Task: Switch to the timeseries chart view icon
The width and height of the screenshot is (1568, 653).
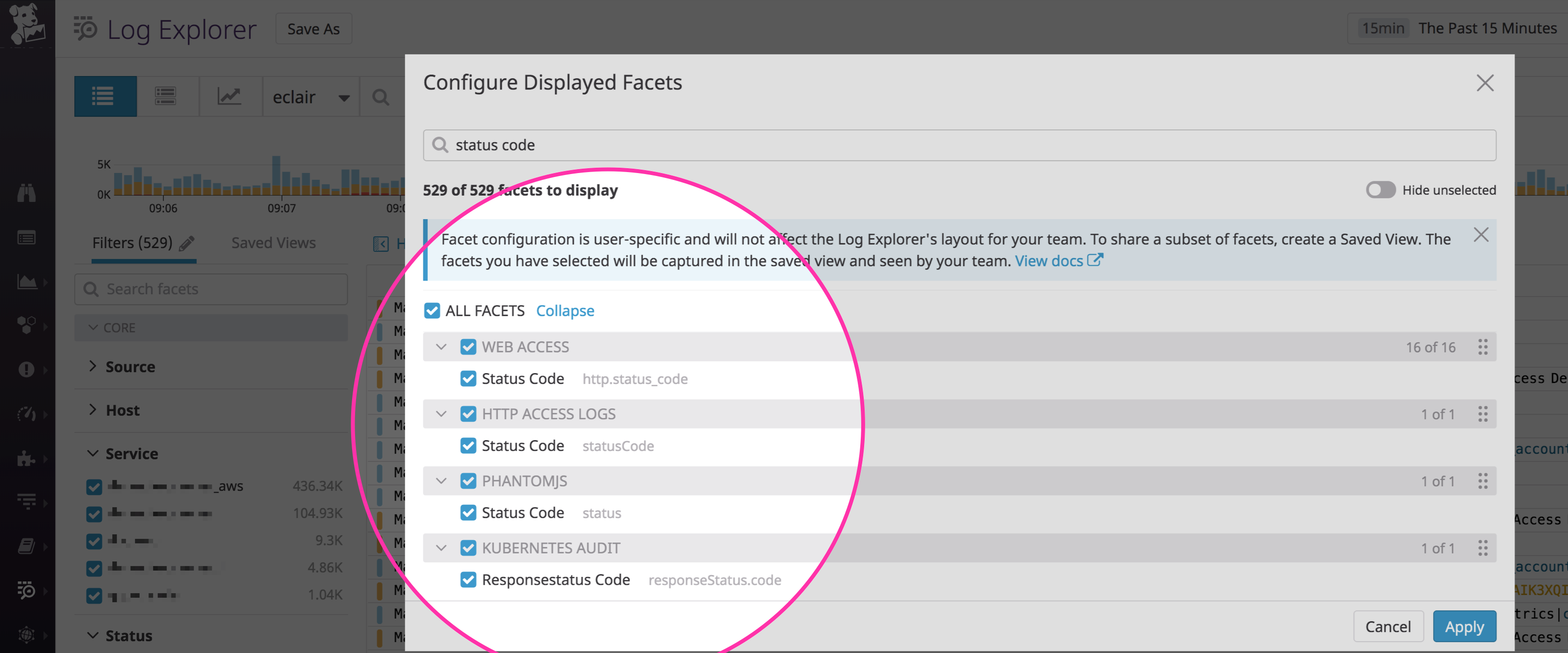Action: tap(230, 96)
